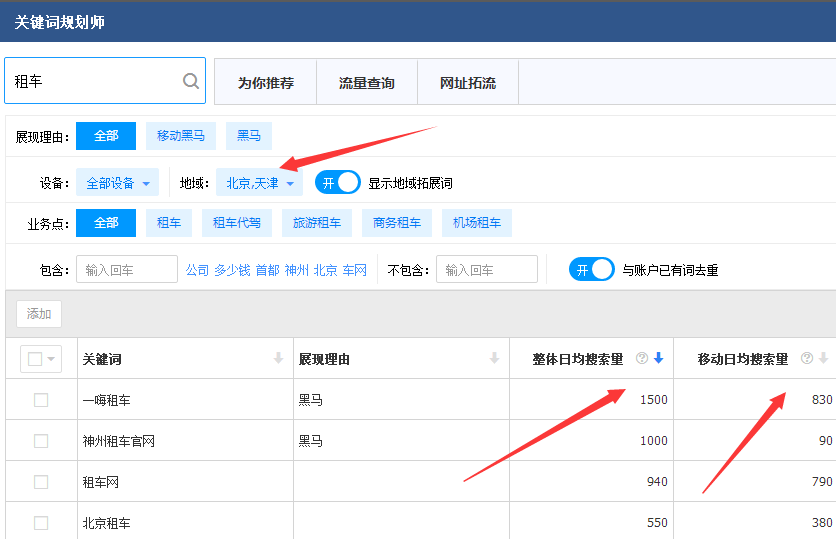Sort 关键词 column with arrow icon
Screen dimensions: 836x539
click(x=278, y=358)
